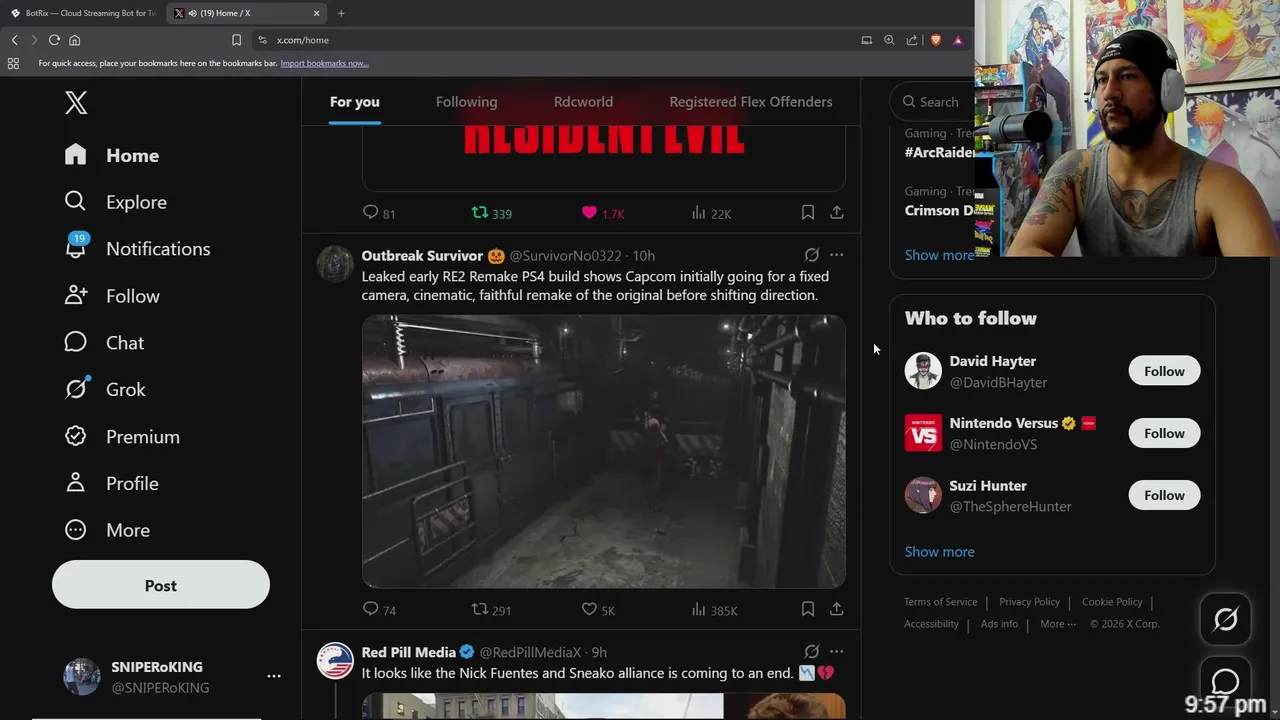Open Red Pill Media profile avatar
Screen dimensions: 1280x720
(x=335, y=660)
